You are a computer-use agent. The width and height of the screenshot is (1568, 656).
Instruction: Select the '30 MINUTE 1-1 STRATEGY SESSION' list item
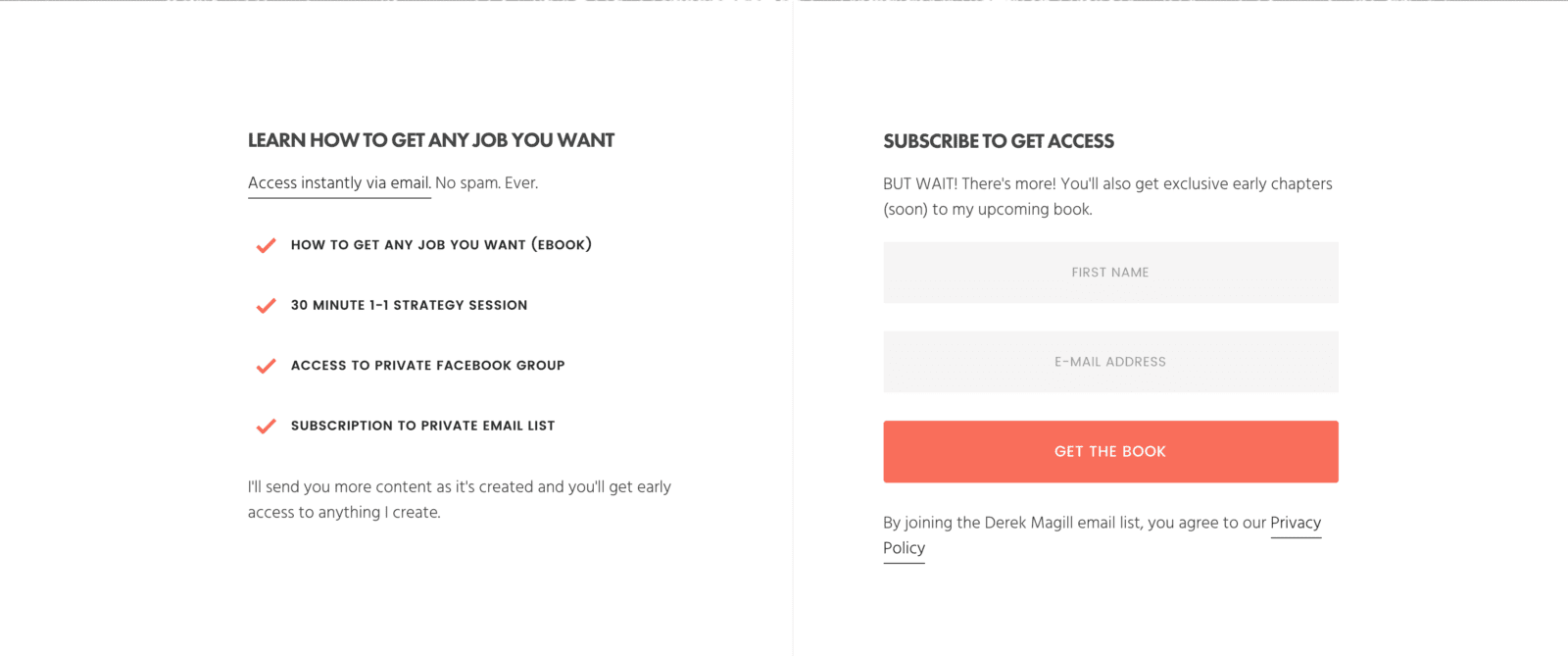click(409, 305)
